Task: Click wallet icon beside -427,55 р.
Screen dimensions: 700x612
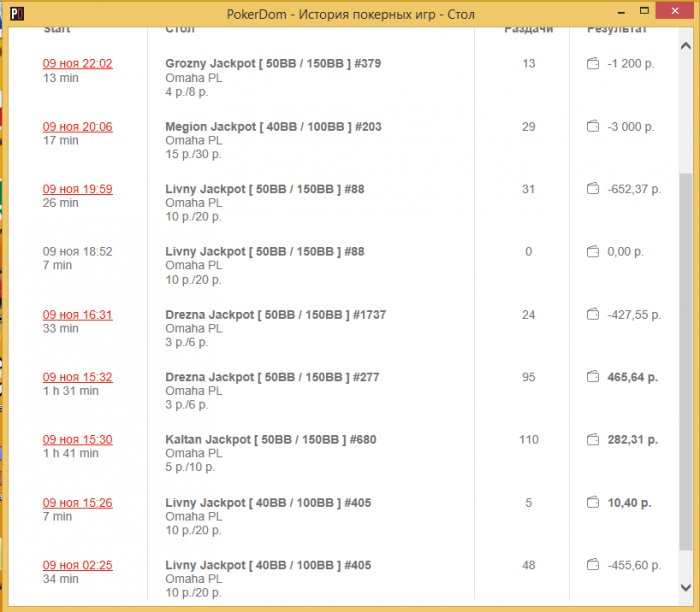Action: click(x=593, y=315)
